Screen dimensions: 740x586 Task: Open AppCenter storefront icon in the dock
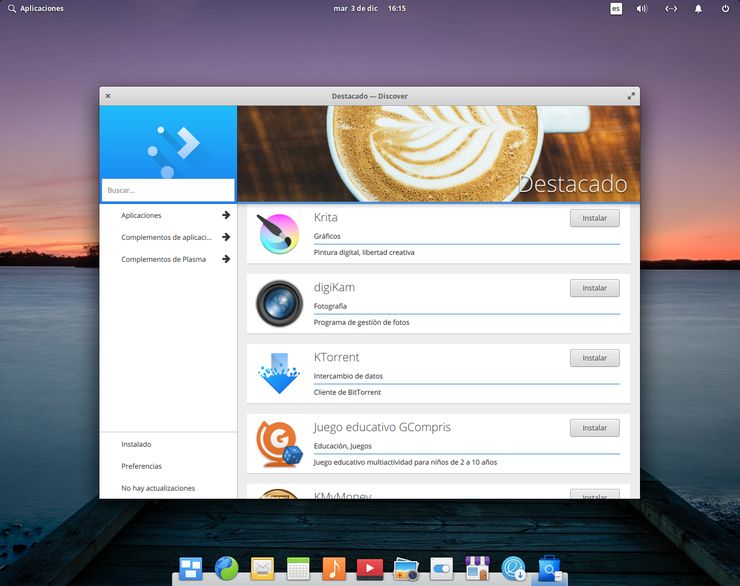tap(478, 568)
